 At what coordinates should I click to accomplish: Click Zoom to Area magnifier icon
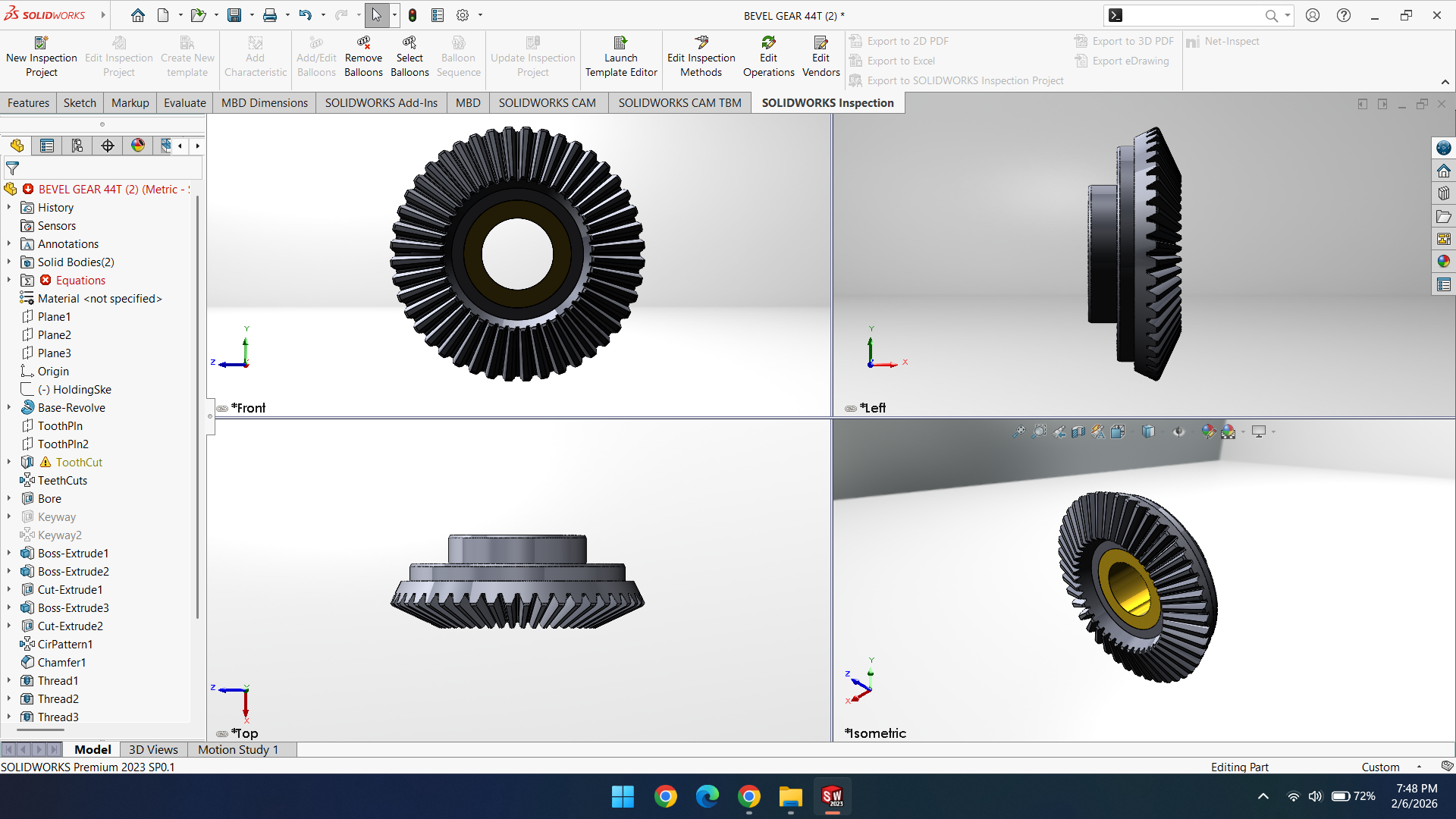click(1039, 431)
